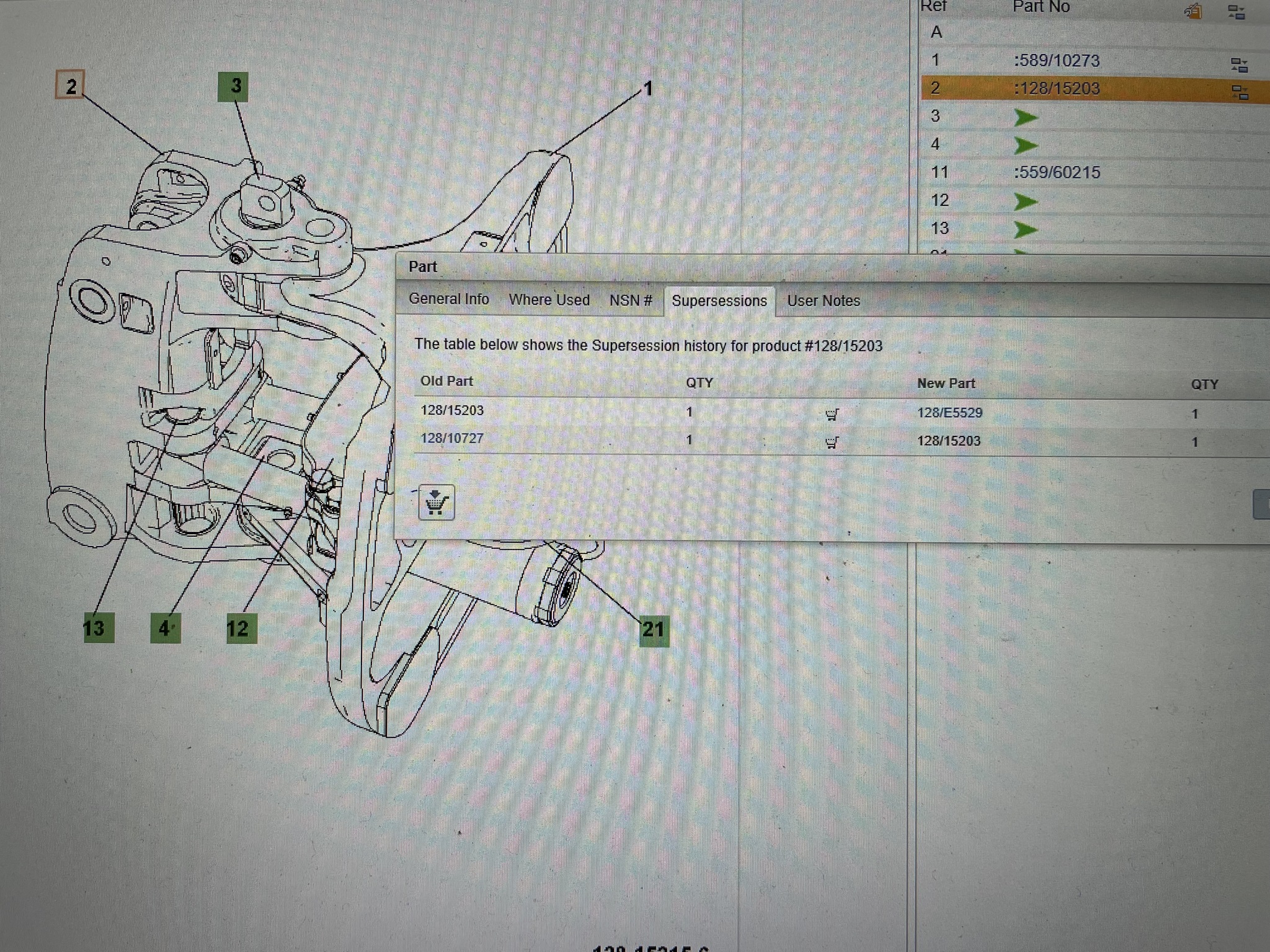Add 128/15203 row to cart

point(832,414)
